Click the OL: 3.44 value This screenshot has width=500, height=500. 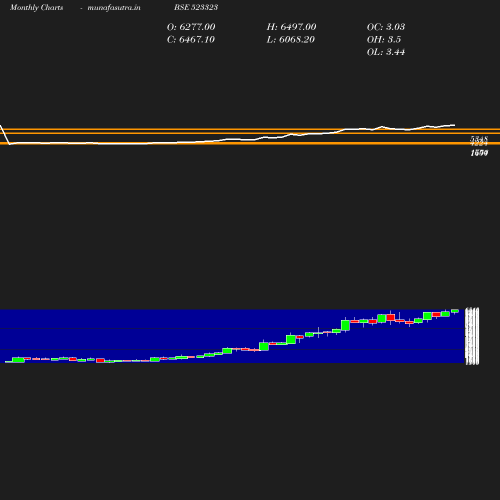click(386, 52)
